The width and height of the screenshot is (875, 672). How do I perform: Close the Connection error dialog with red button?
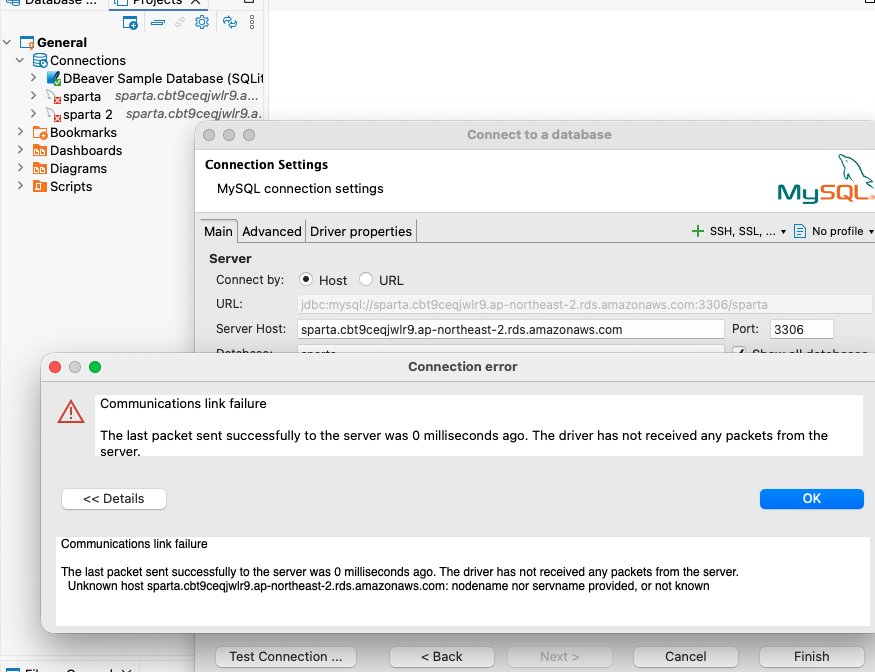(x=55, y=367)
